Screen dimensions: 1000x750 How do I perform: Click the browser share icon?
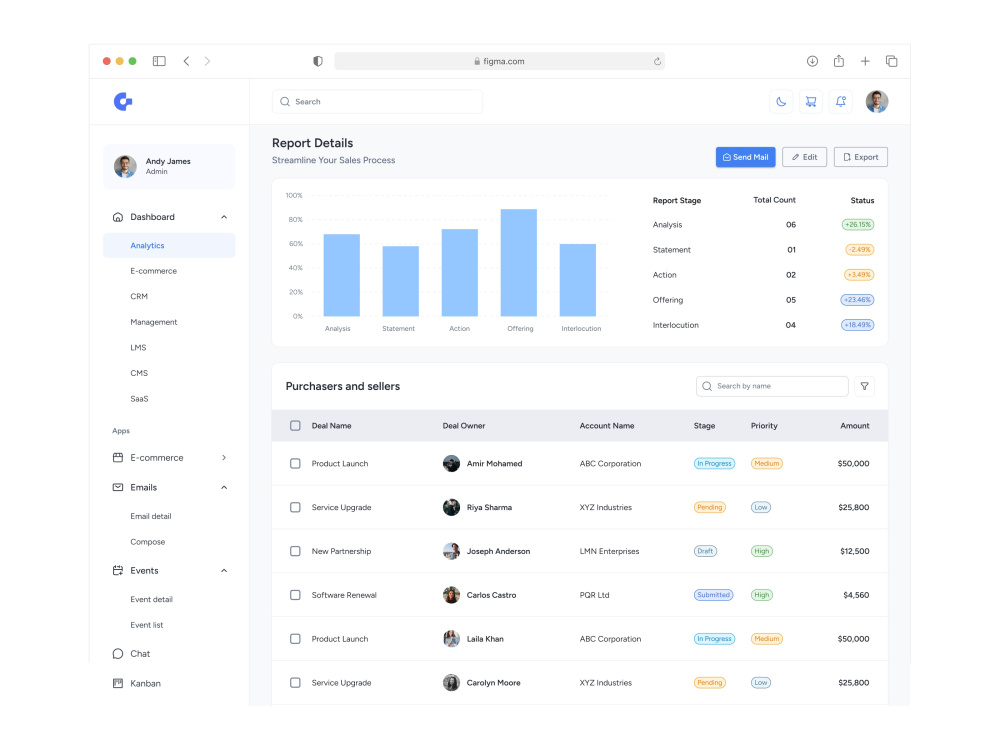[839, 61]
